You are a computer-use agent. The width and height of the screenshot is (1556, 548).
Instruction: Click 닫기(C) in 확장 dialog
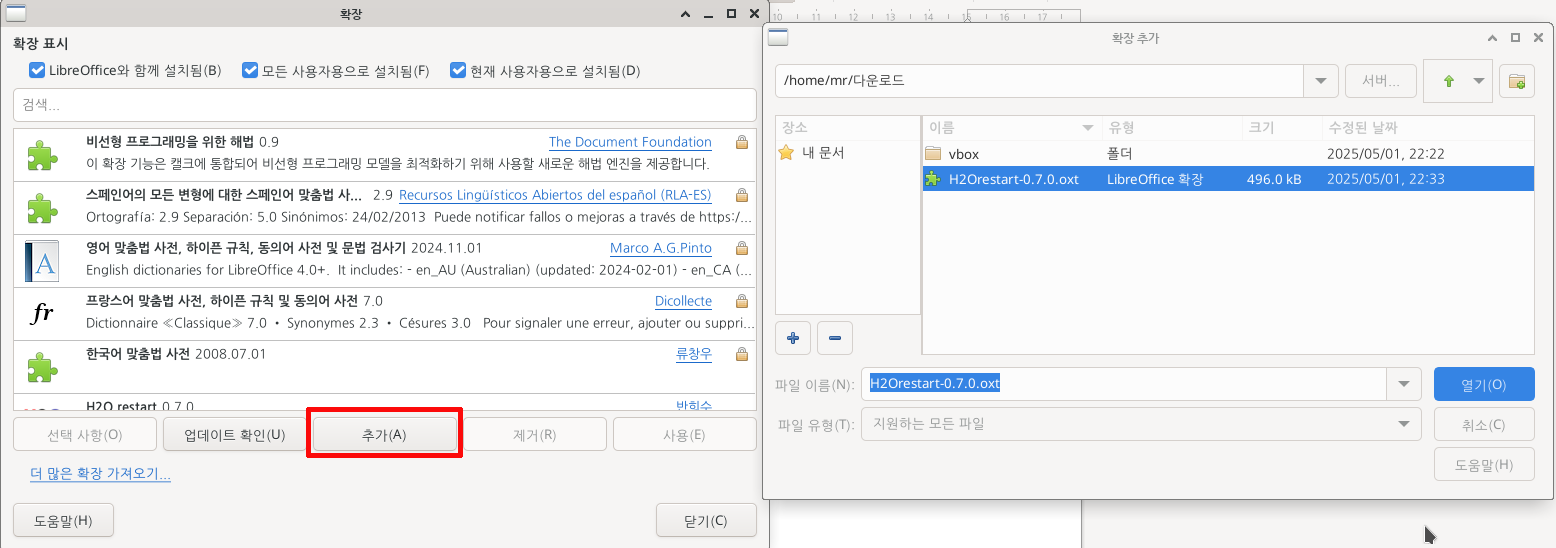tap(706, 521)
